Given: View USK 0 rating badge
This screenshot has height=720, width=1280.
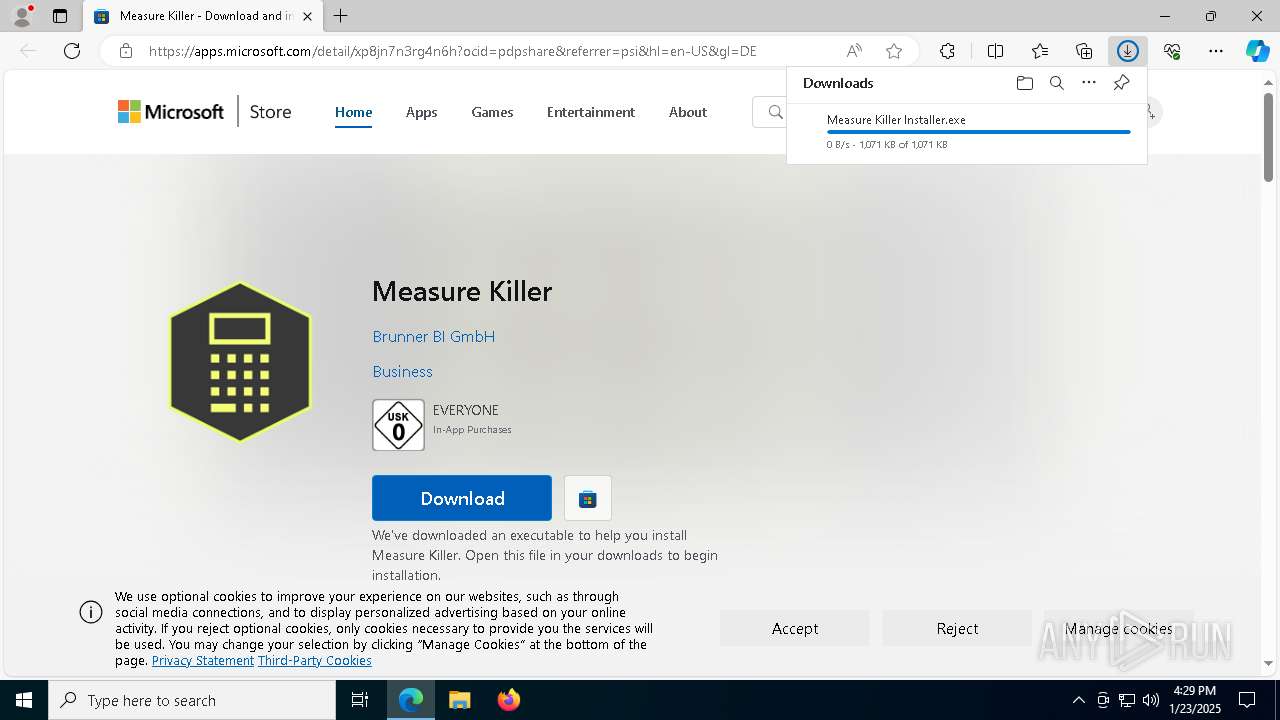Looking at the screenshot, I should pyautogui.click(x=398, y=425).
